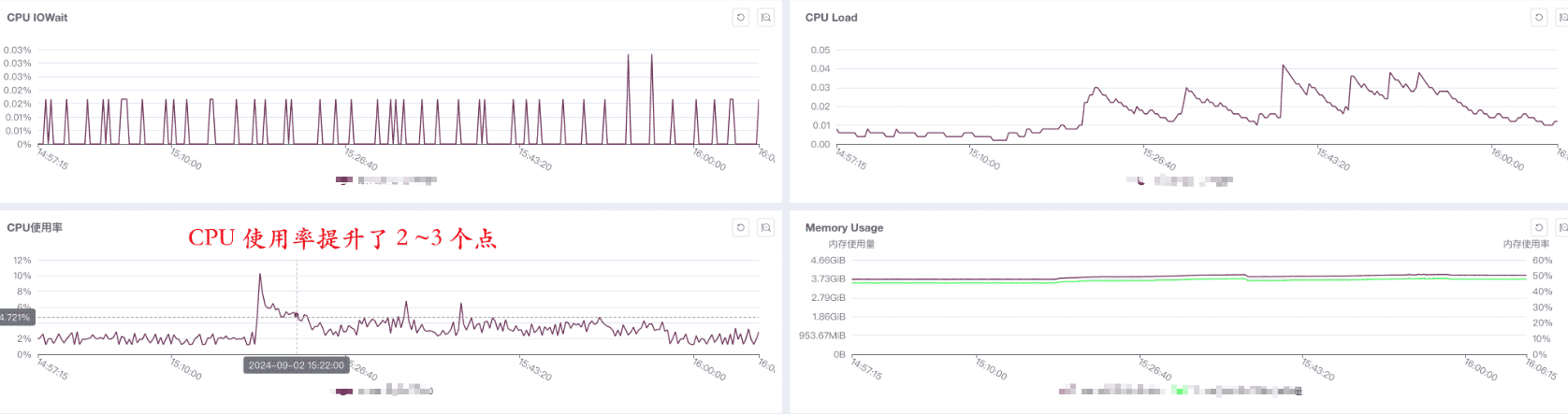The width and height of the screenshot is (1568, 414).
Task: Click the zoom icon in CPU IOWait panel
Action: (765, 18)
